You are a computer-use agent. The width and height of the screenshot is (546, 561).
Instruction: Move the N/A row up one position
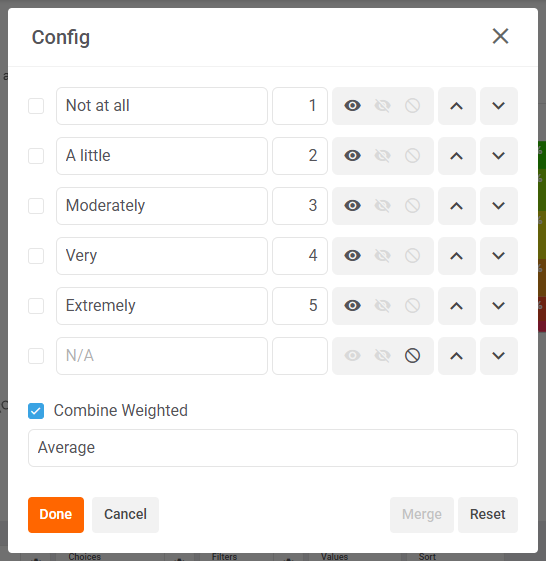pyautogui.click(x=457, y=356)
